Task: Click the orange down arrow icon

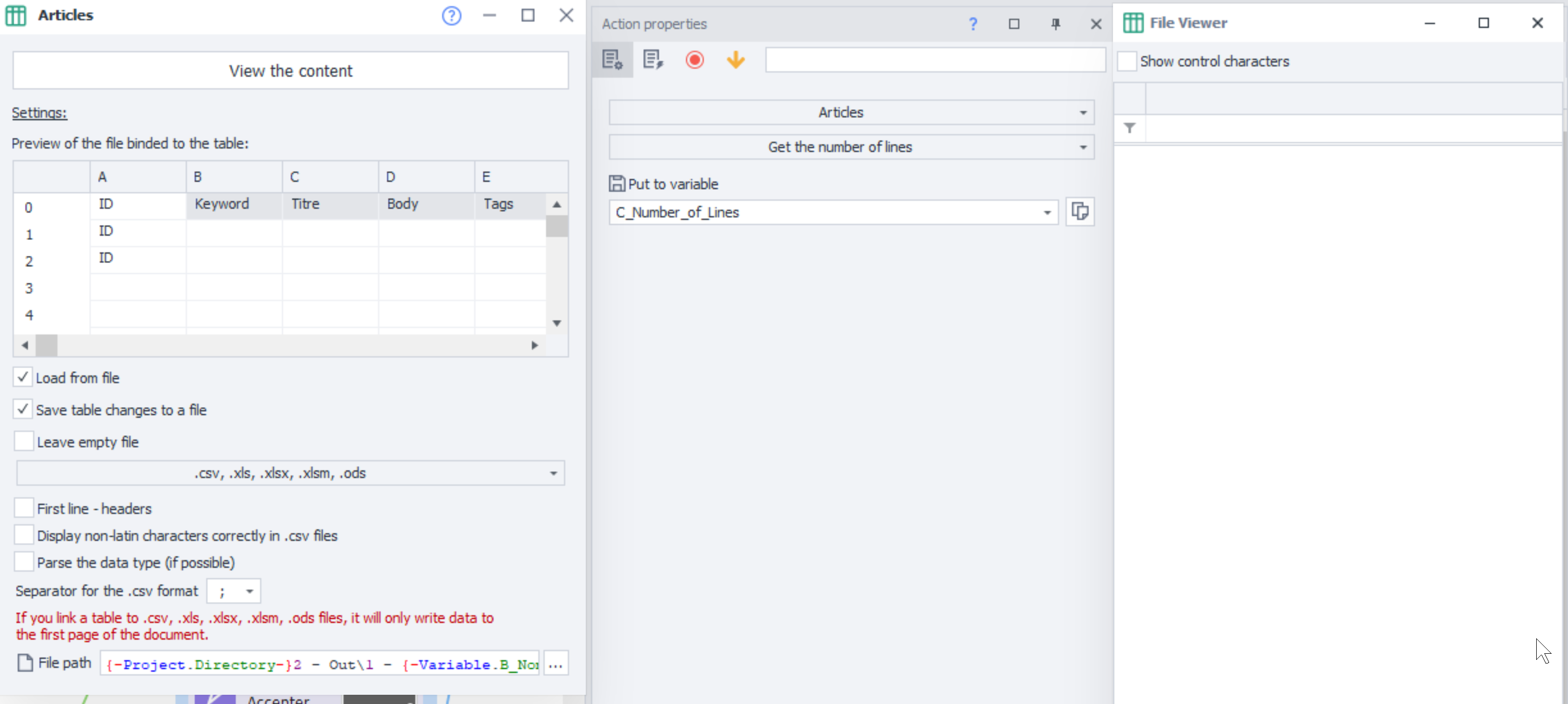Action: (736, 59)
